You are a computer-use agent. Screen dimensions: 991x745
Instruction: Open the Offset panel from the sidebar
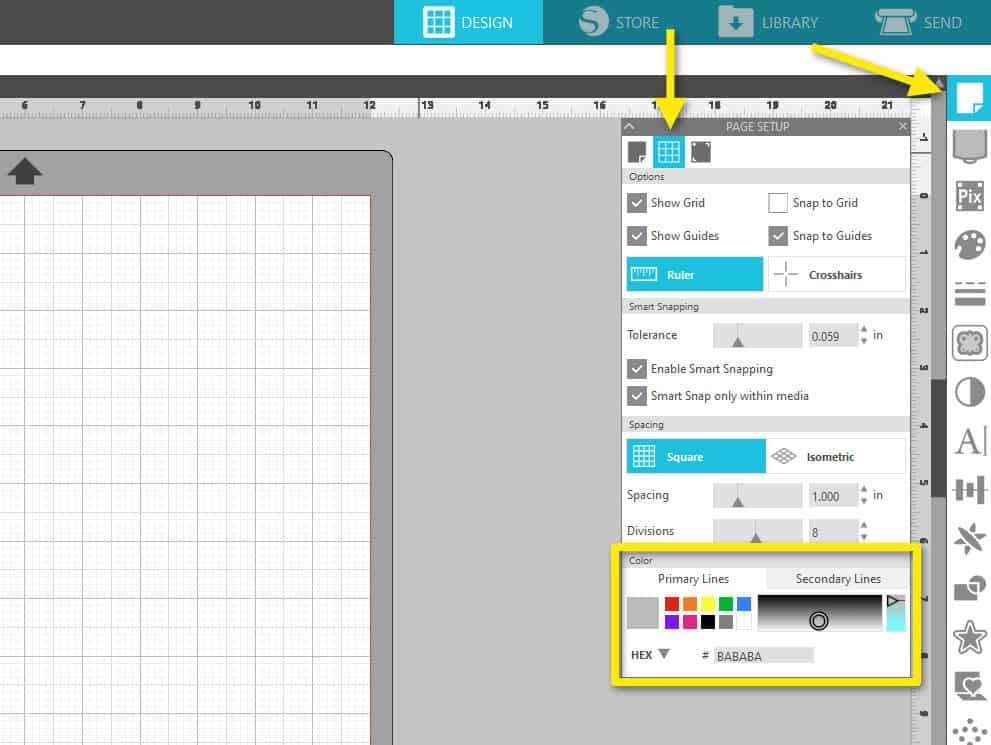tap(968, 343)
